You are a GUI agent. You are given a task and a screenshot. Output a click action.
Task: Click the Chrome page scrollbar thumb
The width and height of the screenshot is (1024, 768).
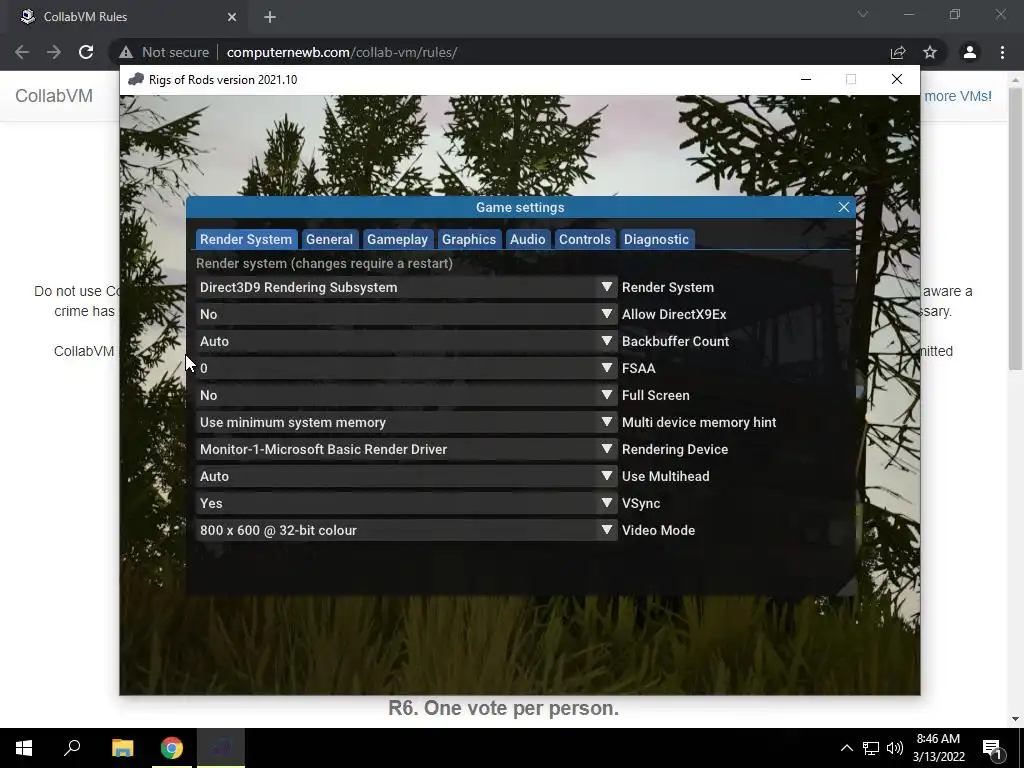coord(1016,229)
